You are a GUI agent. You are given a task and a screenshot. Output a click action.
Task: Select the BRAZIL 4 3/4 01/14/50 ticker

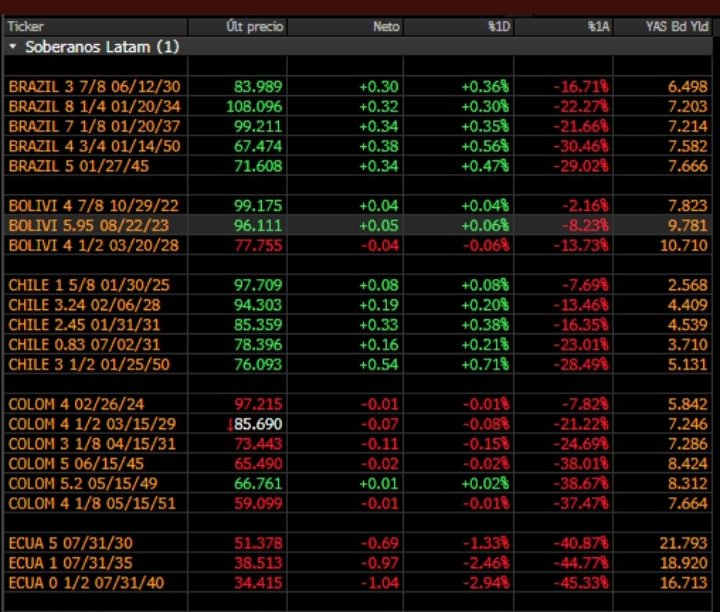[95, 146]
